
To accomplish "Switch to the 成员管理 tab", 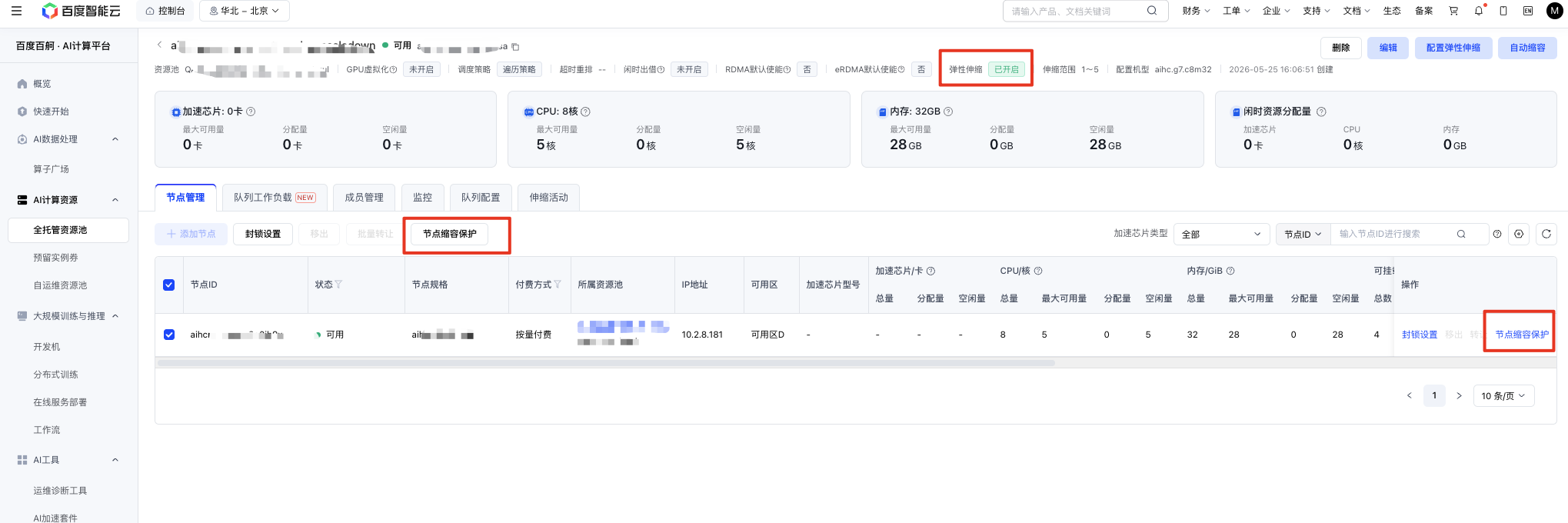I will pos(364,198).
